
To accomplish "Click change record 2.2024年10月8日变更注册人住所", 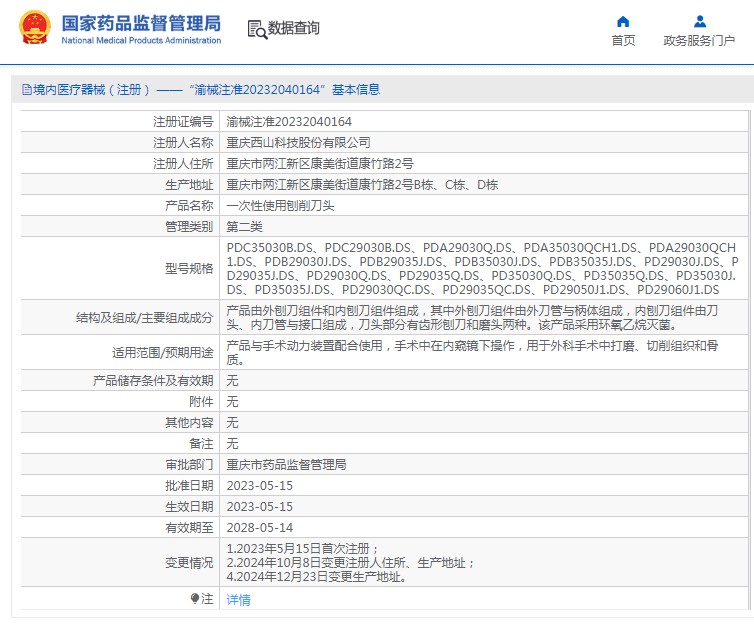I will click(x=351, y=563).
